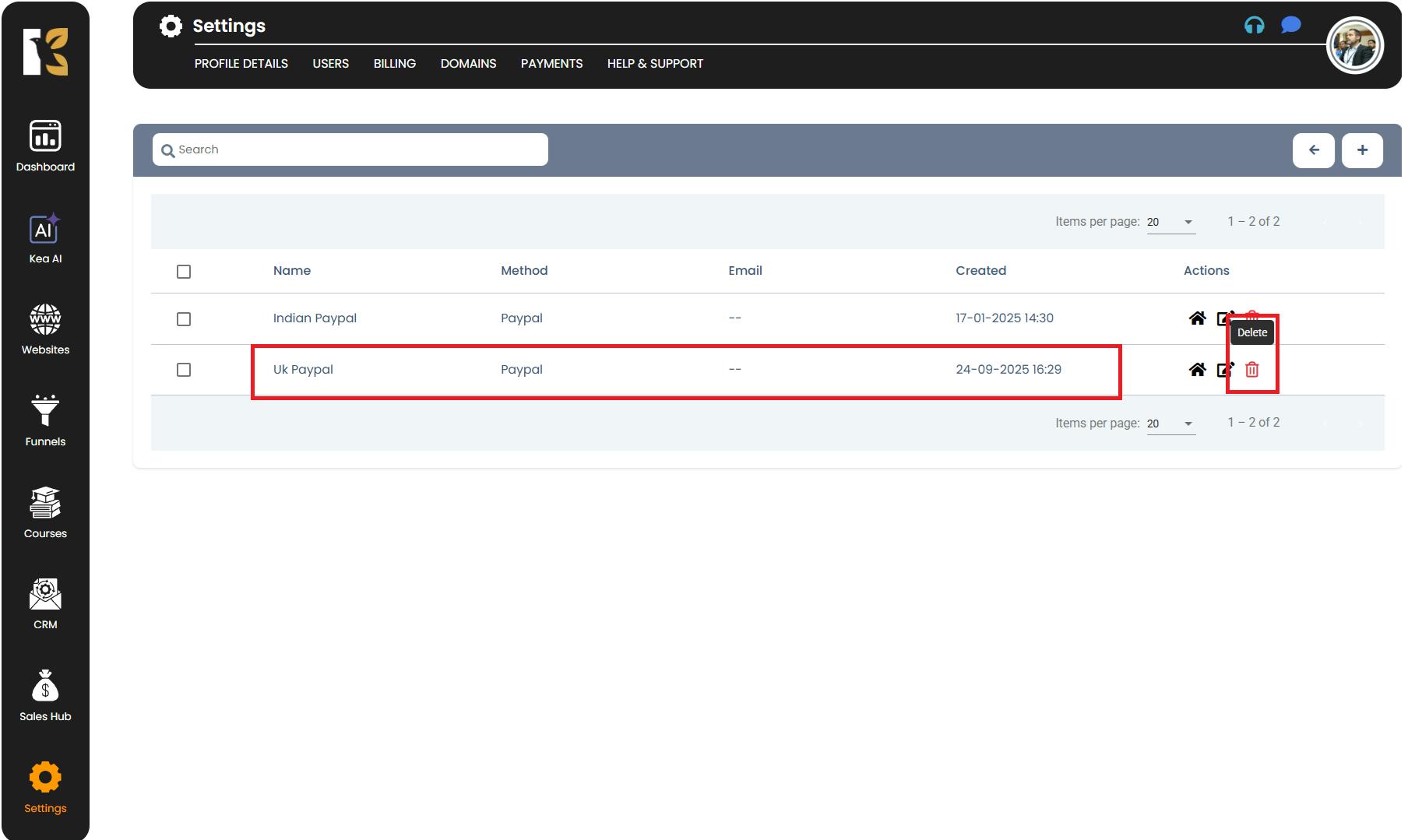Click the plus add button

click(x=1362, y=150)
